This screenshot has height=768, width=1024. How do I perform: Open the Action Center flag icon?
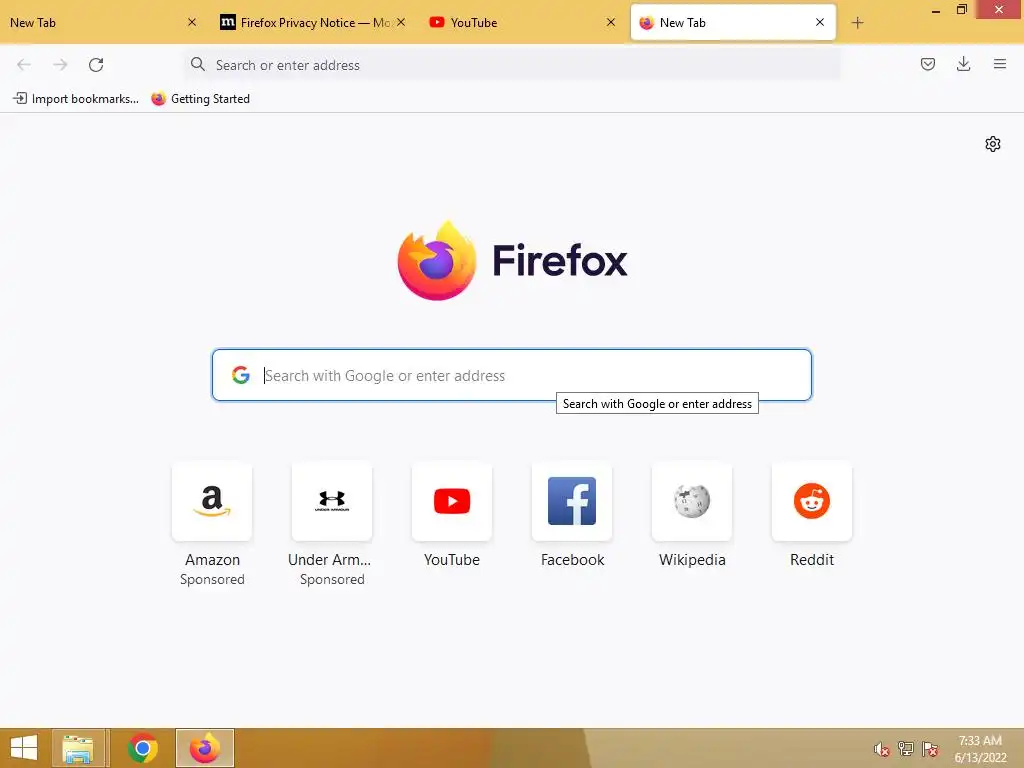930,749
